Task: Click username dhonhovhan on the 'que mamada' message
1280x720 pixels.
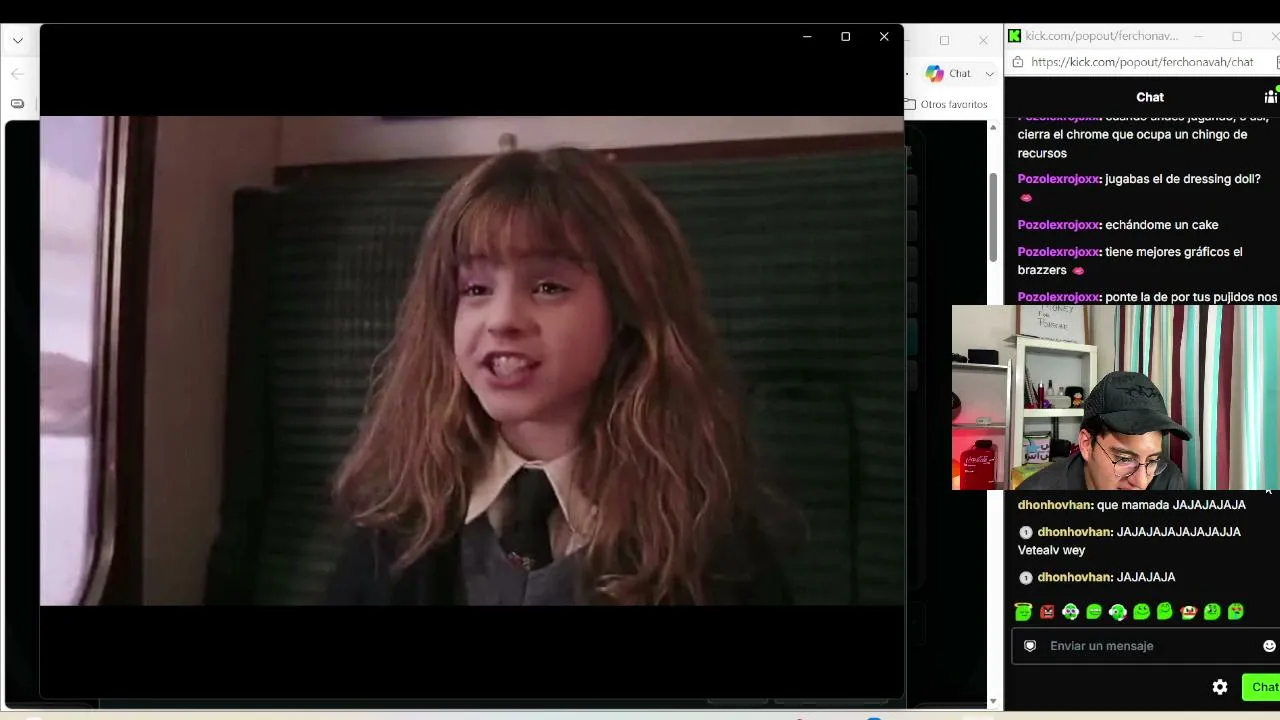Action: [1055, 505]
